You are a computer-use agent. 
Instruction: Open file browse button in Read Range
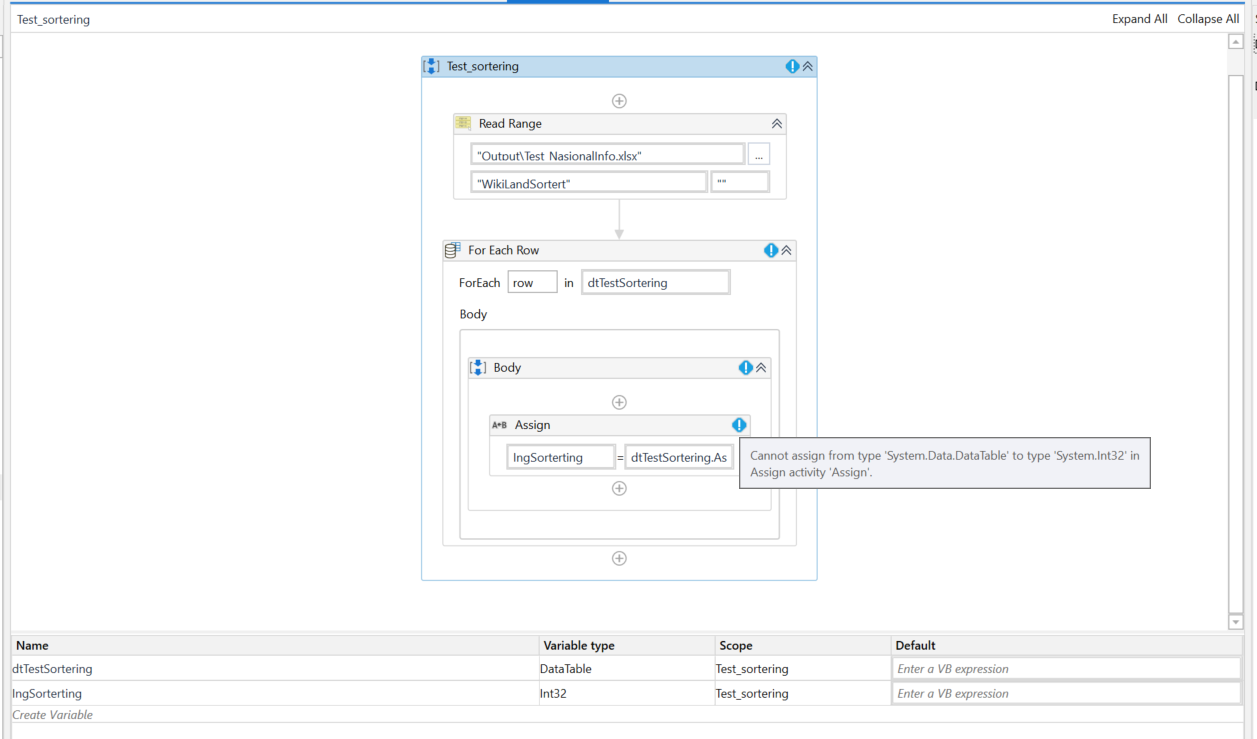[x=759, y=155]
